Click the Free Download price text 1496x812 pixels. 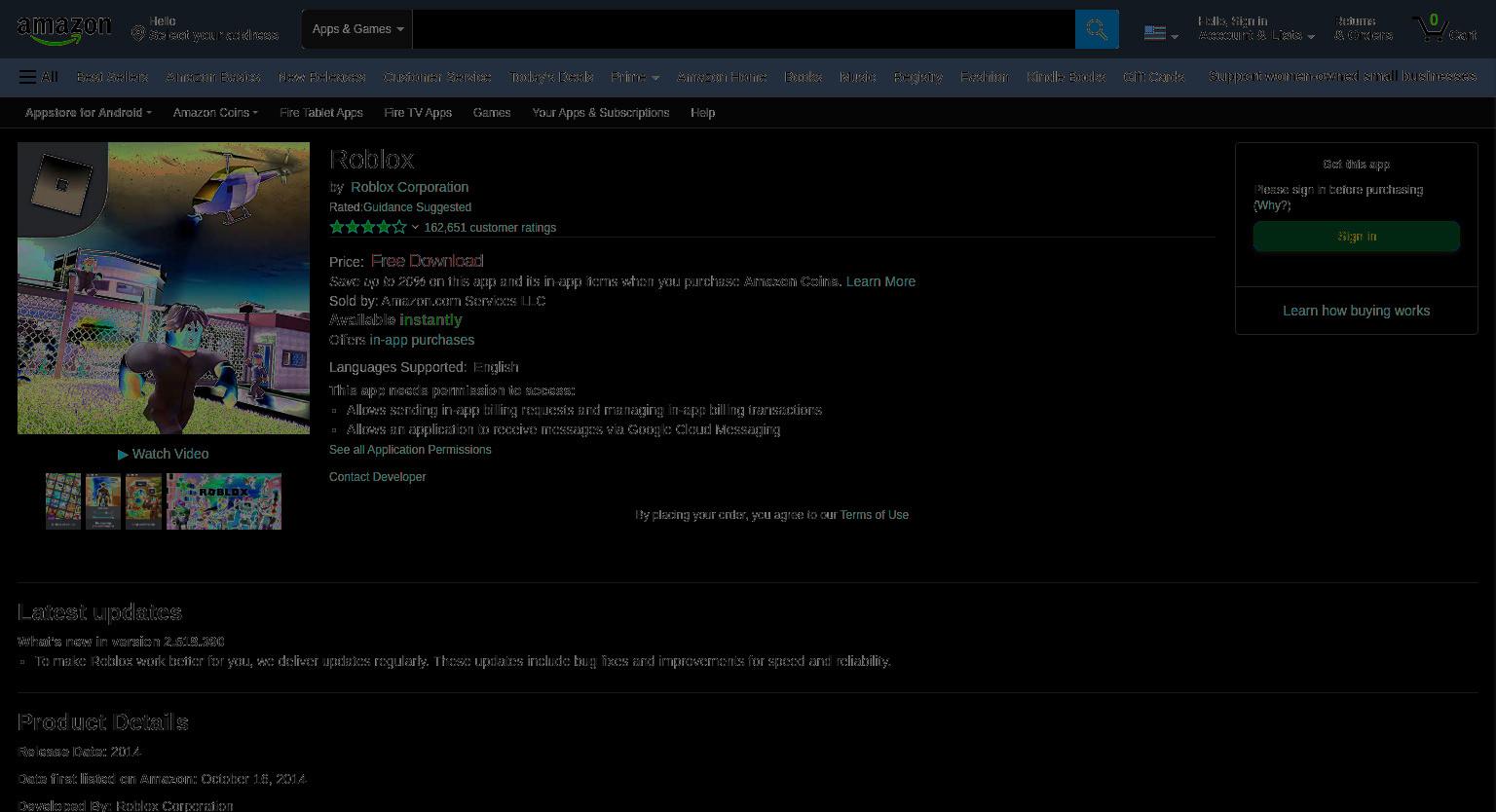(x=427, y=261)
